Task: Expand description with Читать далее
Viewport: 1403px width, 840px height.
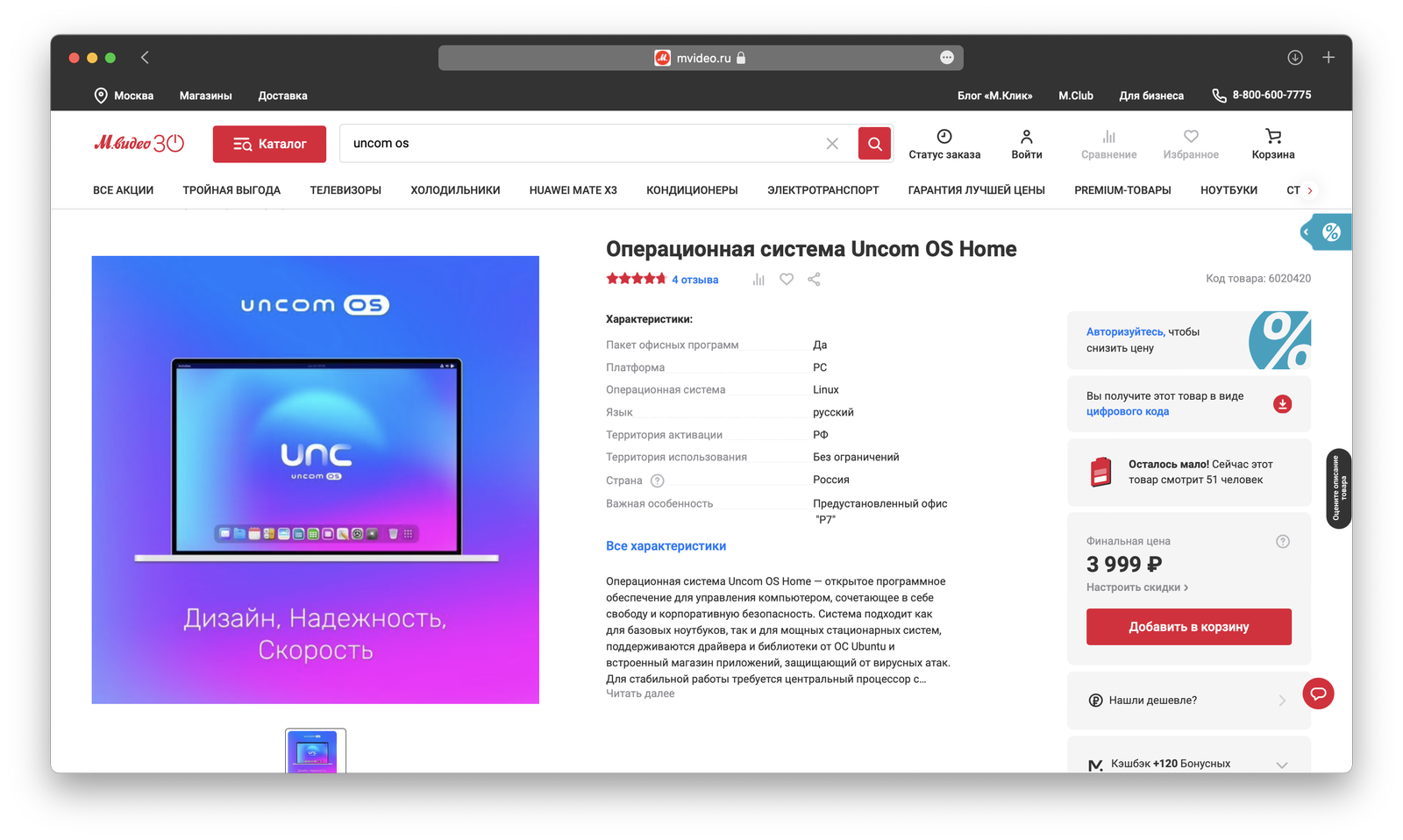Action: pyautogui.click(x=640, y=694)
